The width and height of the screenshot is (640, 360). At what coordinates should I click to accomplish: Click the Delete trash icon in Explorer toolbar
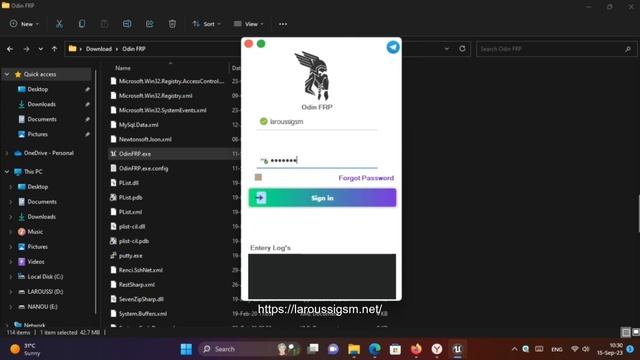tap(172, 24)
